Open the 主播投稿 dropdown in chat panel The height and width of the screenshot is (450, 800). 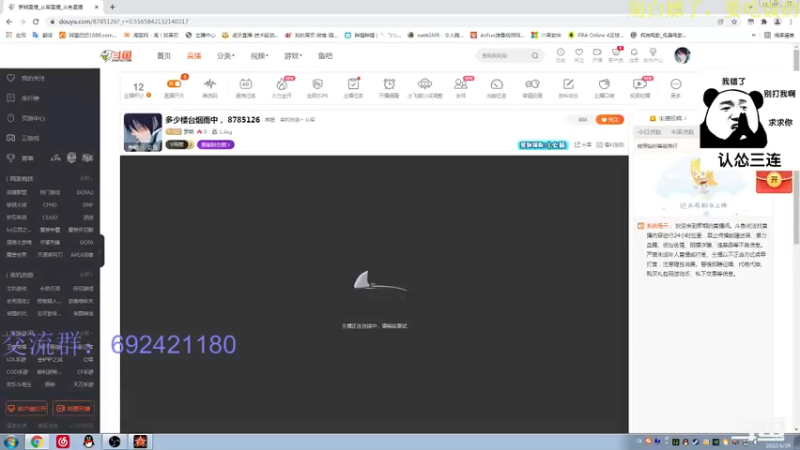668,118
